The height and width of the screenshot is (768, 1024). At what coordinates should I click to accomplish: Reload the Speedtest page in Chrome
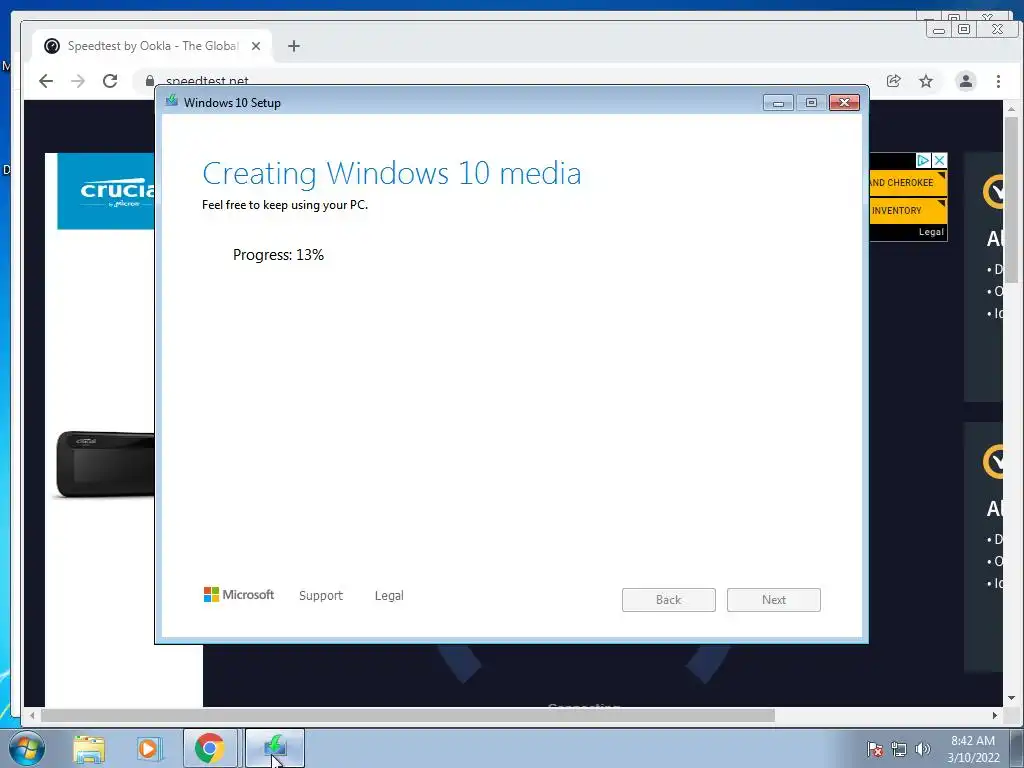[110, 81]
